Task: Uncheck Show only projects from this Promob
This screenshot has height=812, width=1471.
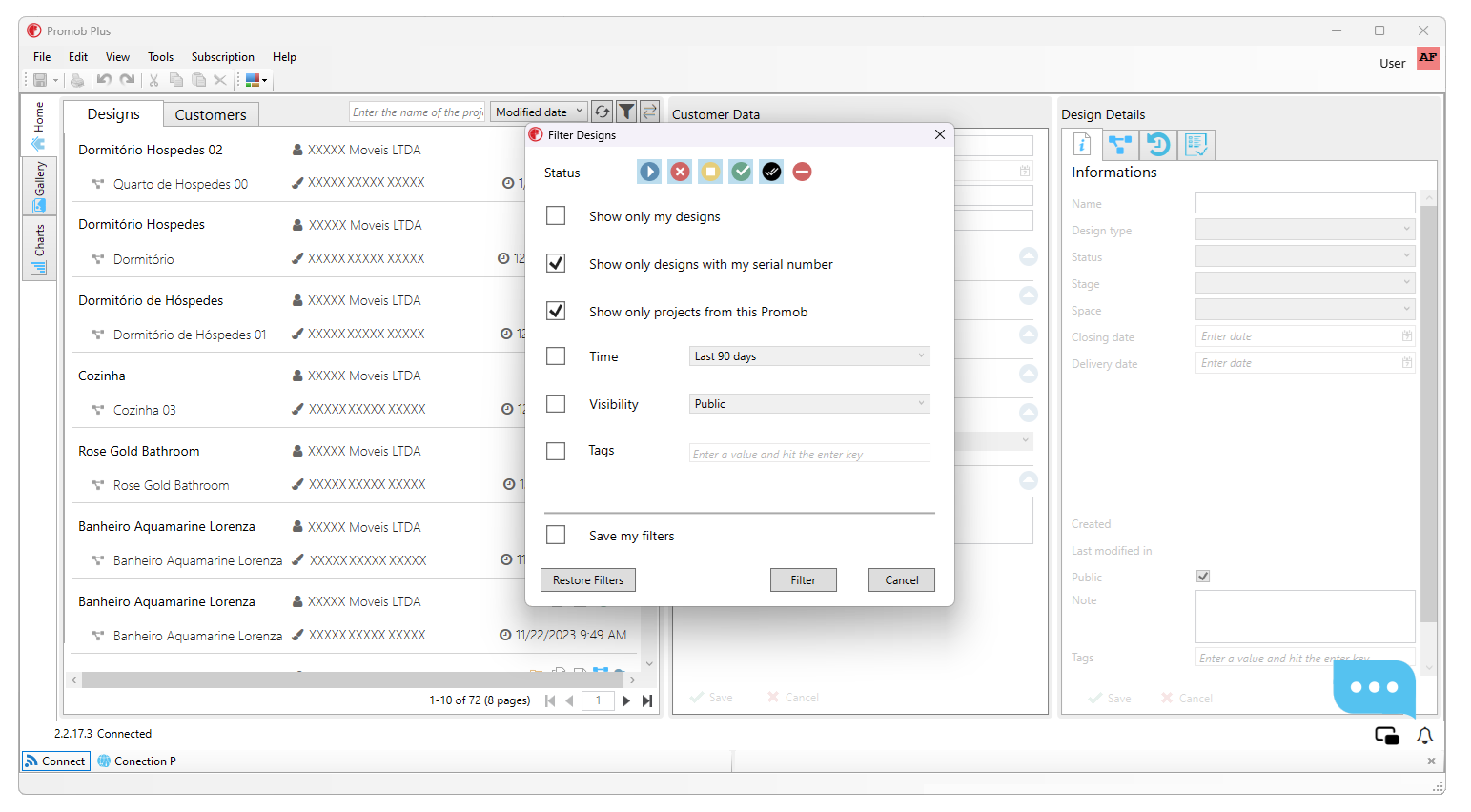Action: tap(556, 311)
